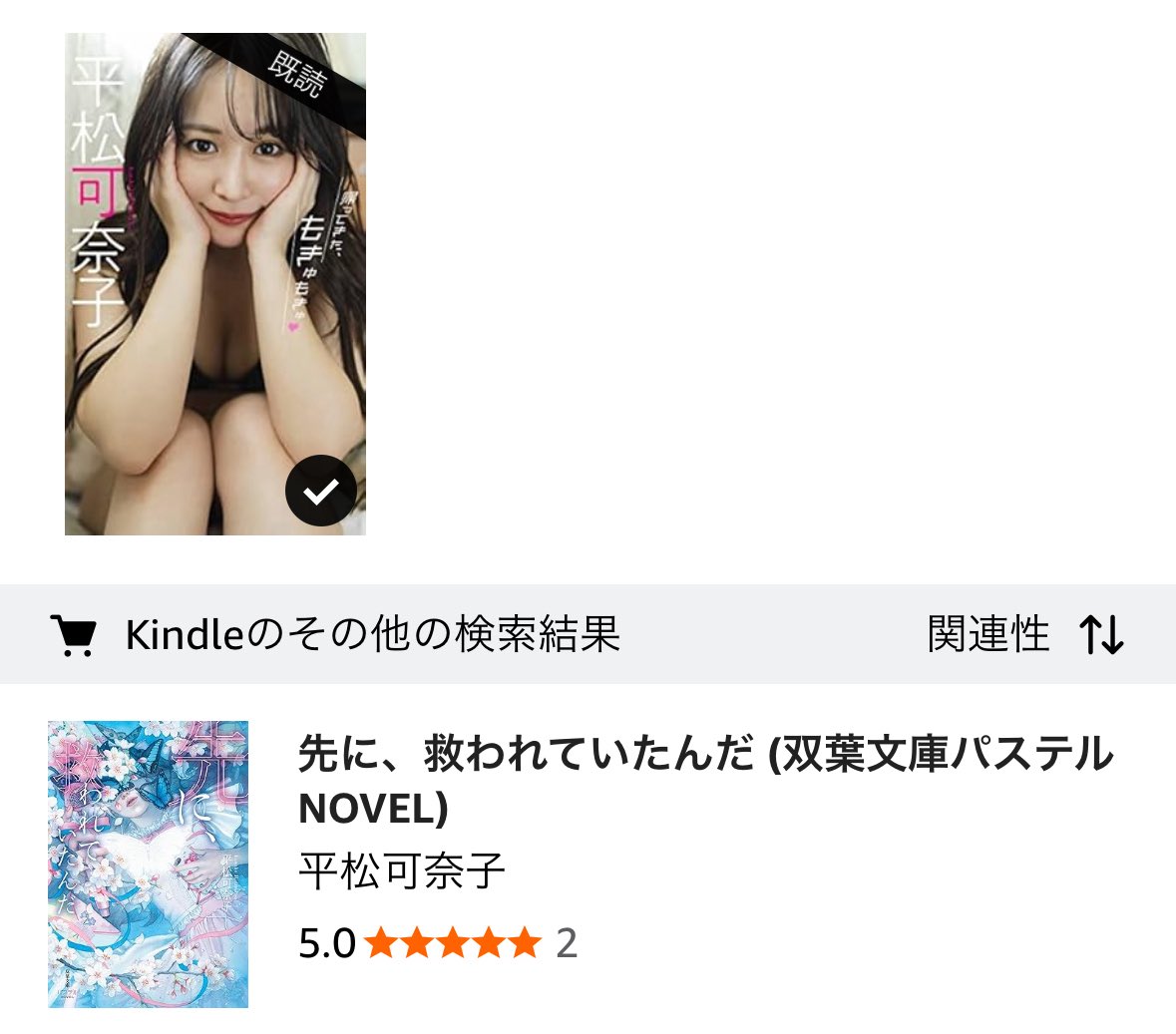Tap the black checkmark badge on cover
The height and width of the screenshot is (1034, 1176).
pos(321,491)
